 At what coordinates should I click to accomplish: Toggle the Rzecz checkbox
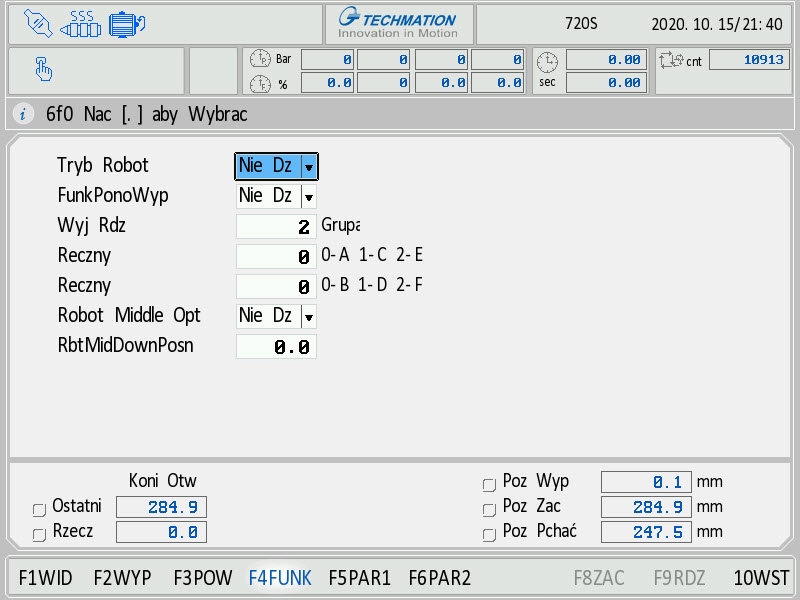click(40, 535)
